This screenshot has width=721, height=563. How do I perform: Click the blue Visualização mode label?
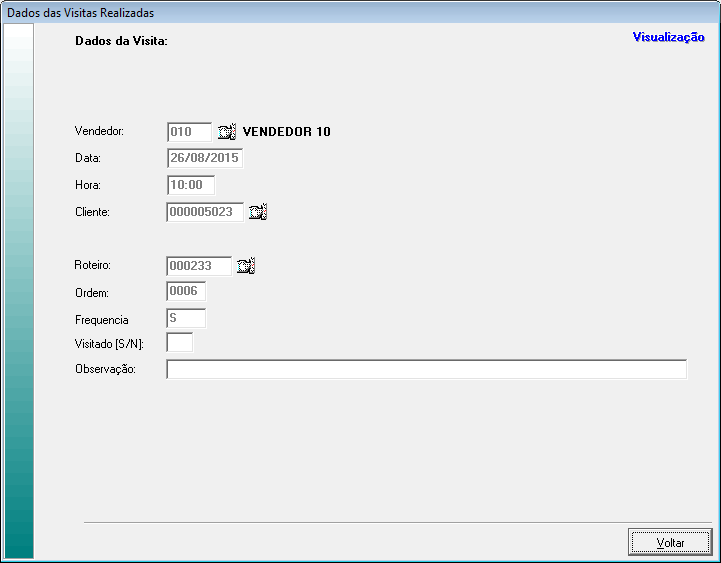(x=668, y=37)
